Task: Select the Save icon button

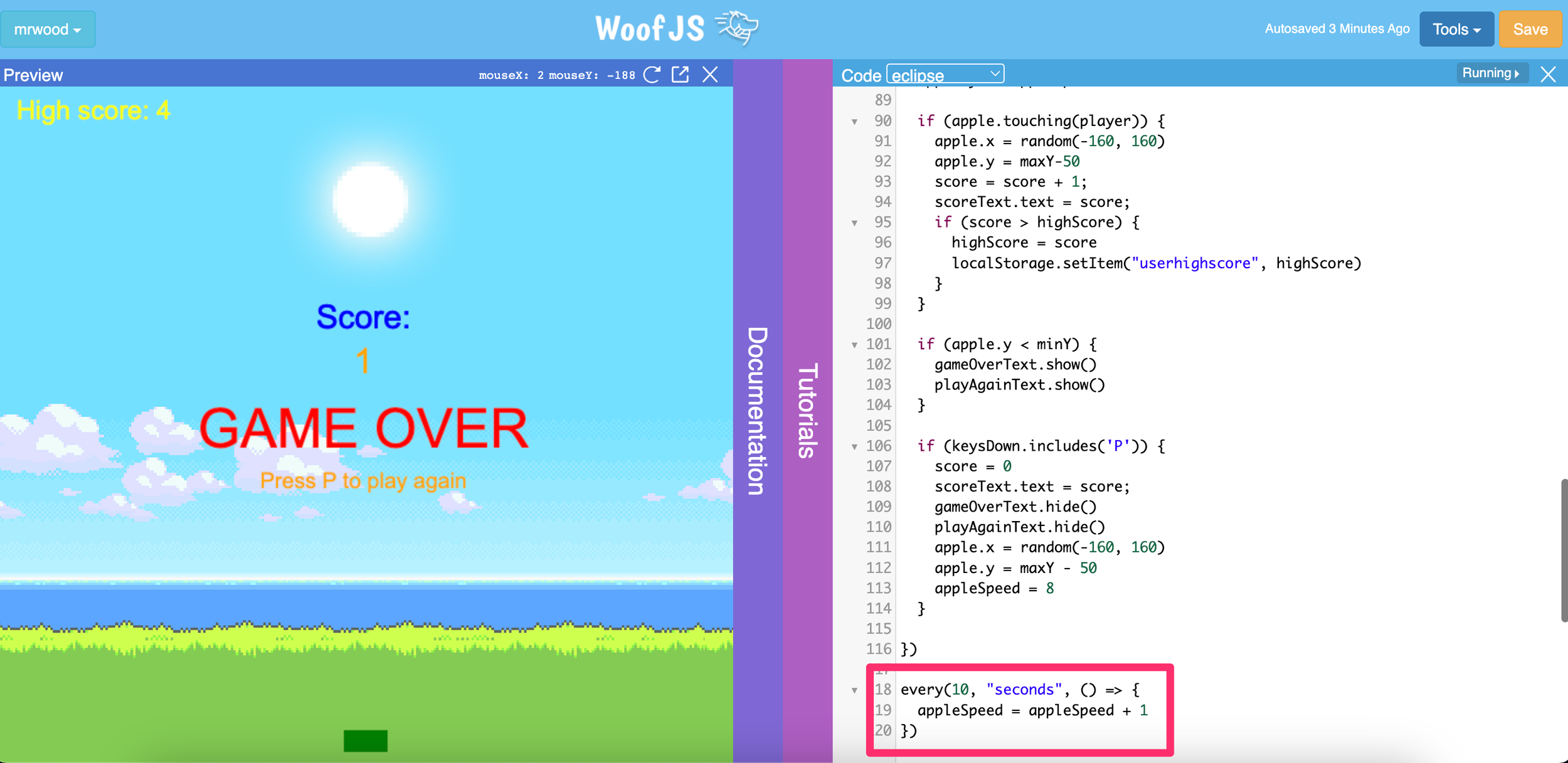Action: click(1530, 29)
